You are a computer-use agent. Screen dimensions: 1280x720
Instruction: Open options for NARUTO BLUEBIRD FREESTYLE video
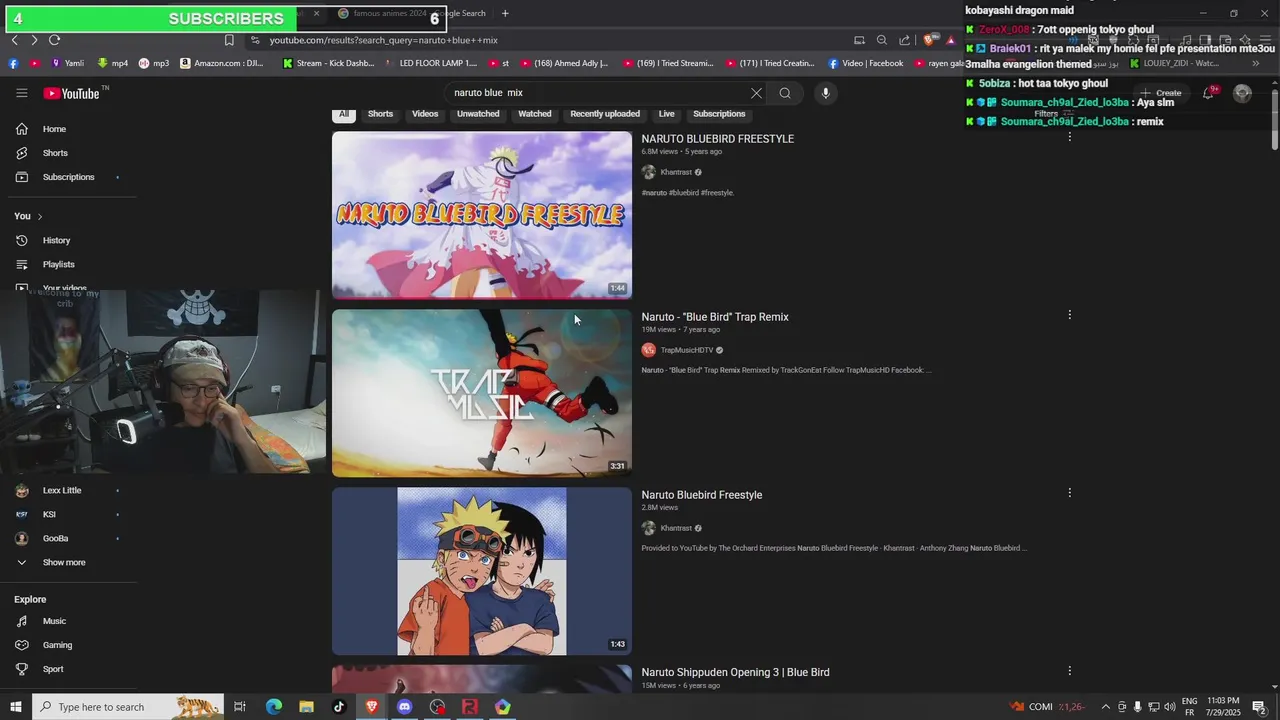coord(1069,137)
